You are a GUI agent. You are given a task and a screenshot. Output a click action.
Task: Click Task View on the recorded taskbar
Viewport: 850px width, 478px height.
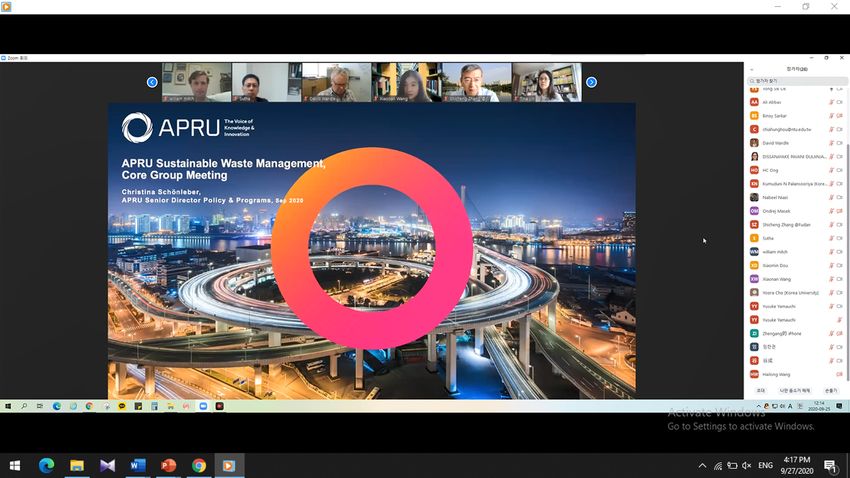point(40,406)
